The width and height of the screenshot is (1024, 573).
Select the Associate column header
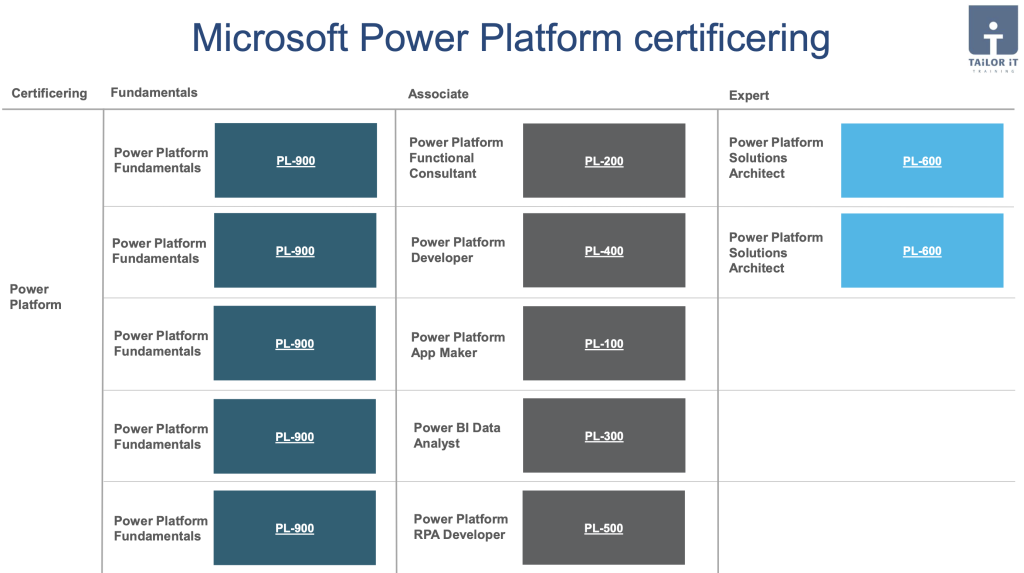point(438,94)
